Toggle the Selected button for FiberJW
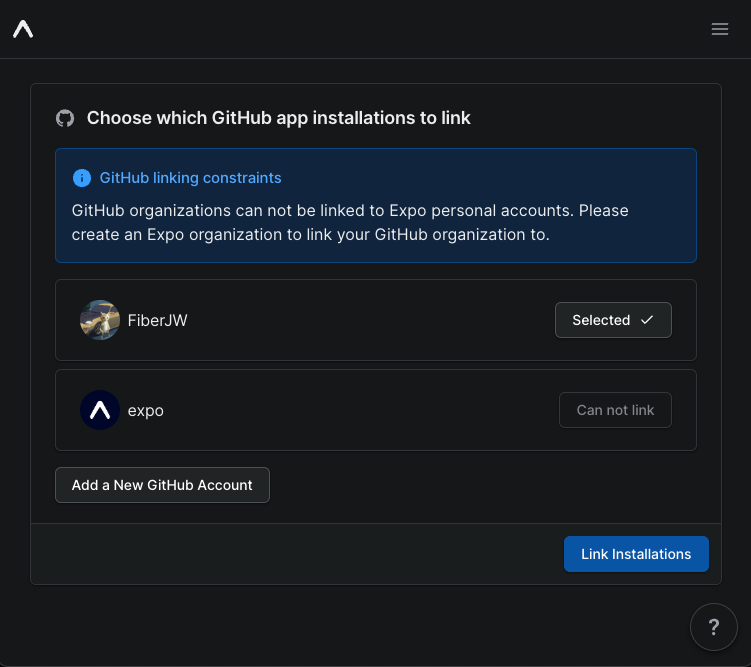This screenshot has height=667, width=751. coord(613,320)
